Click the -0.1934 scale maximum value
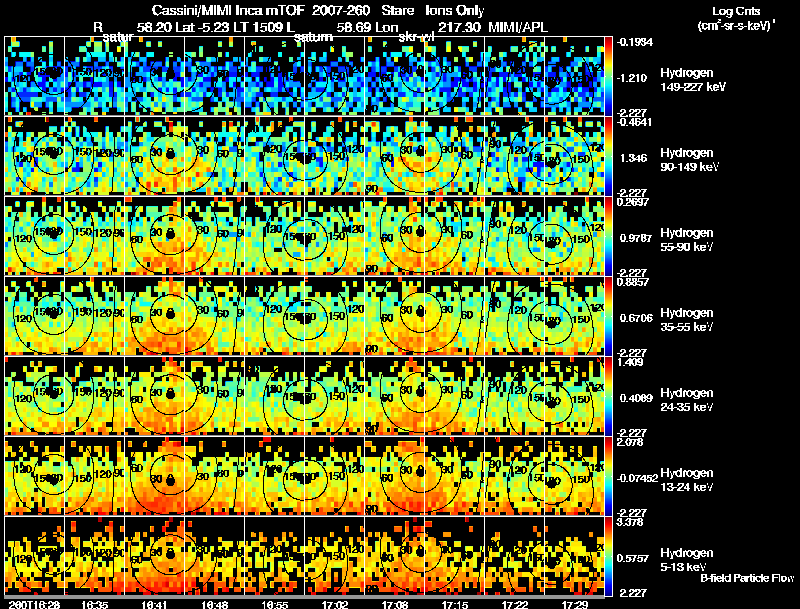800x609 pixels. point(635,42)
